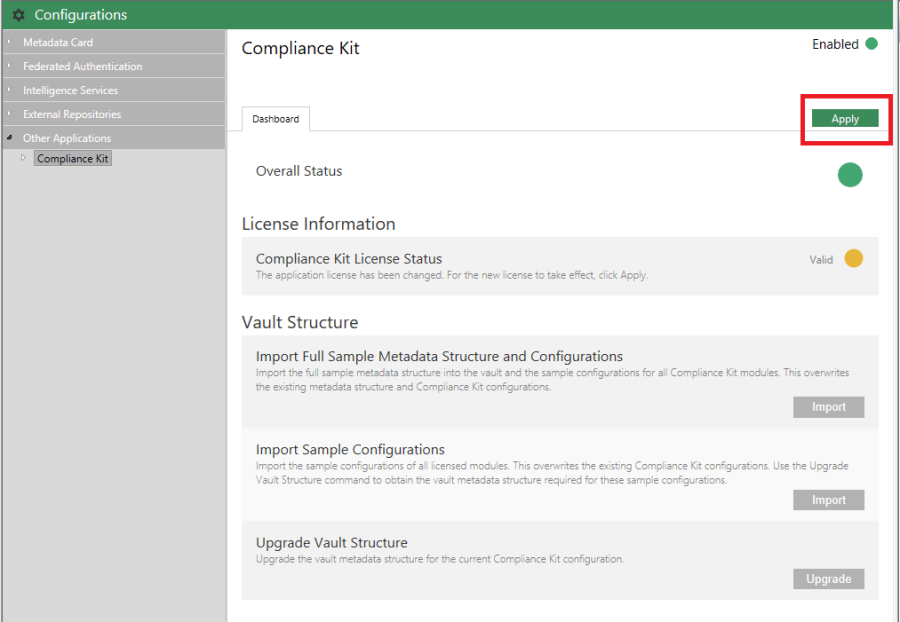Image resolution: width=900 pixels, height=622 pixels.
Task: Click Compliance Kit License Status title
Action: click(x=349, y=259)
